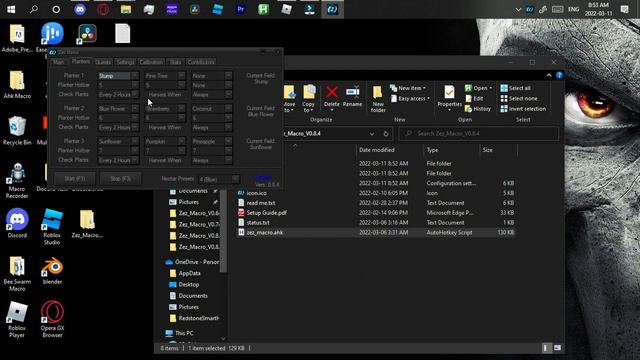Screen dimensions: 640x360
Task: Click History in the Explorer ribbon
Action: point(478,109)
